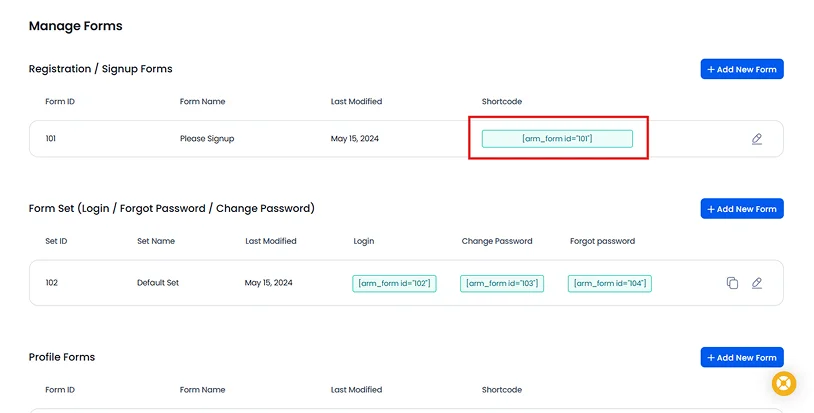Copy the arm_form id="101" shortcode
Viewport: 814px width, 413px height.
tap(557, 139)
